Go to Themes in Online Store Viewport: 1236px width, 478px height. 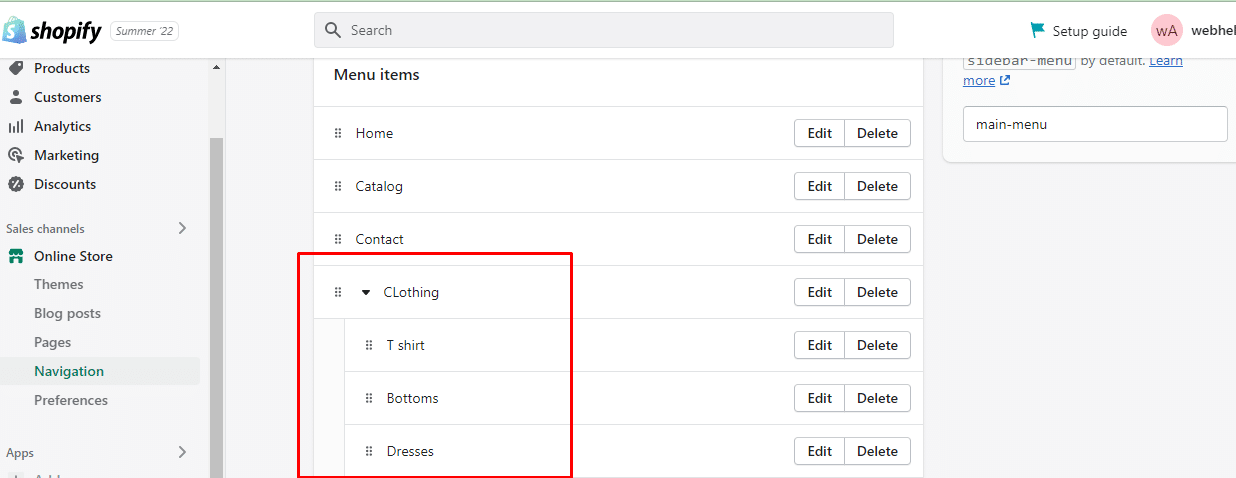coord(59,284)
